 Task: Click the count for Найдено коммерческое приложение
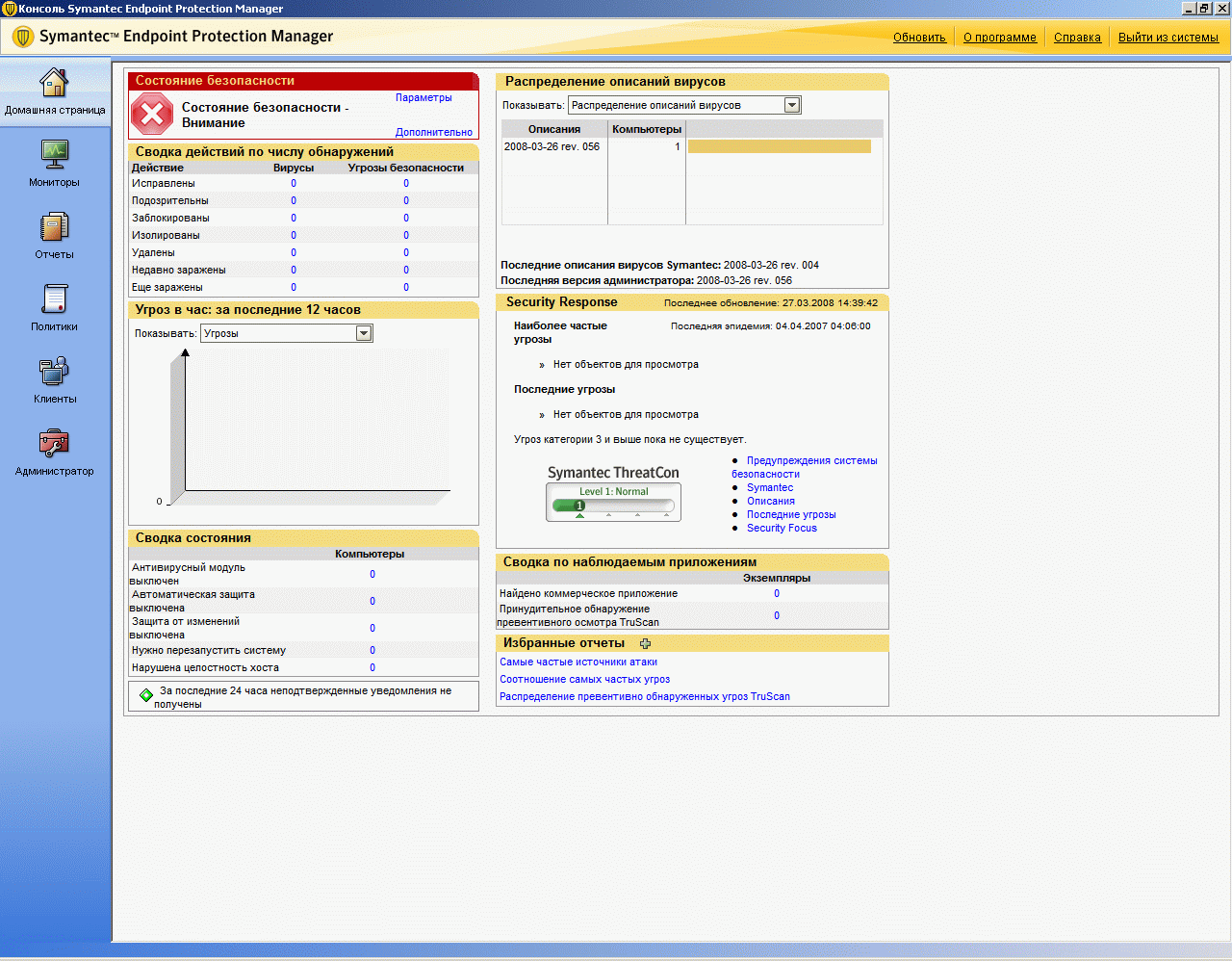tap(777, 593)
